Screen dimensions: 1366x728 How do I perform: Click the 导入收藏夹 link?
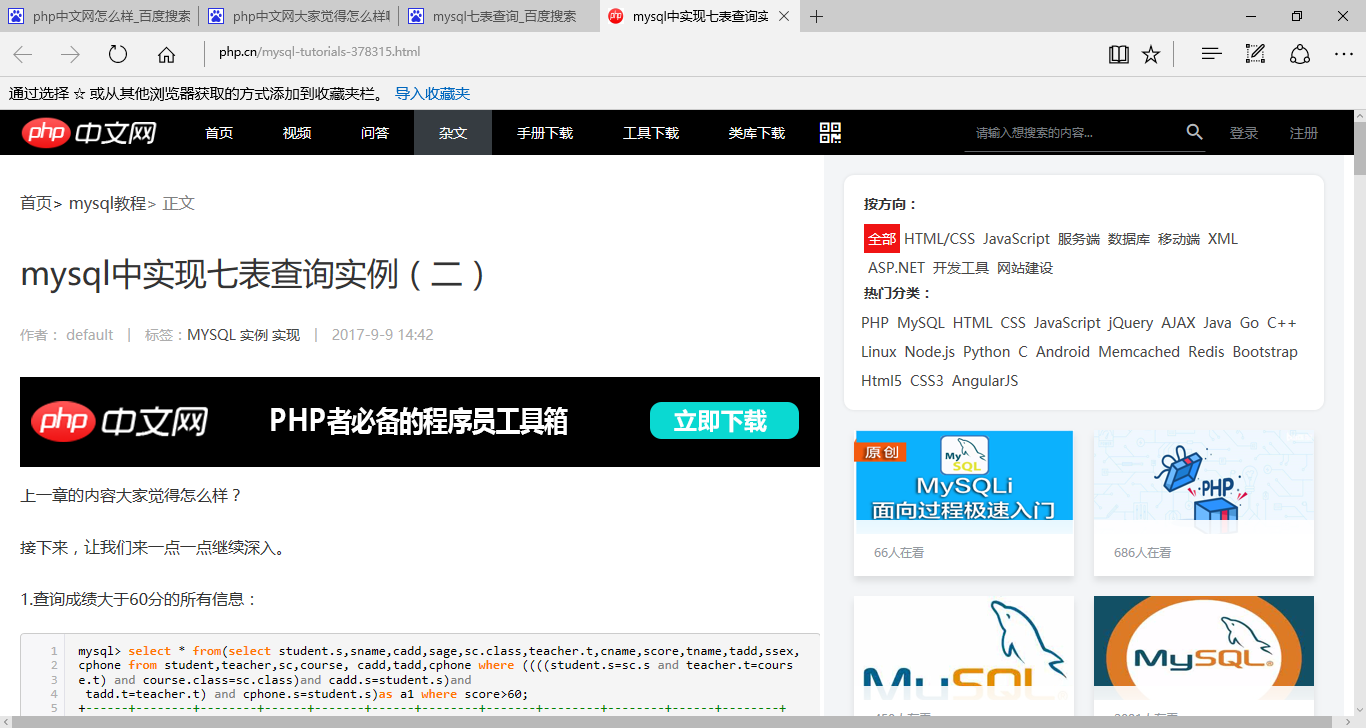coord(432,94)
